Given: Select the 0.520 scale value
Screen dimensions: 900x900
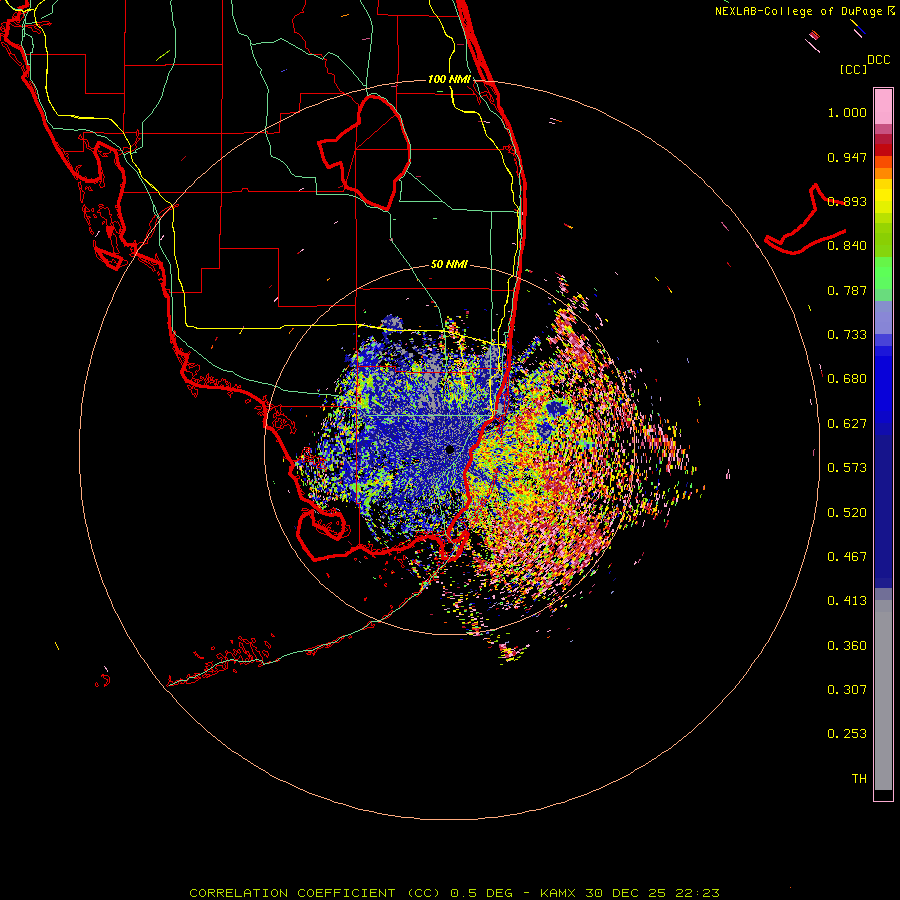Looking at the screenshot, I should tap(847, 513).
